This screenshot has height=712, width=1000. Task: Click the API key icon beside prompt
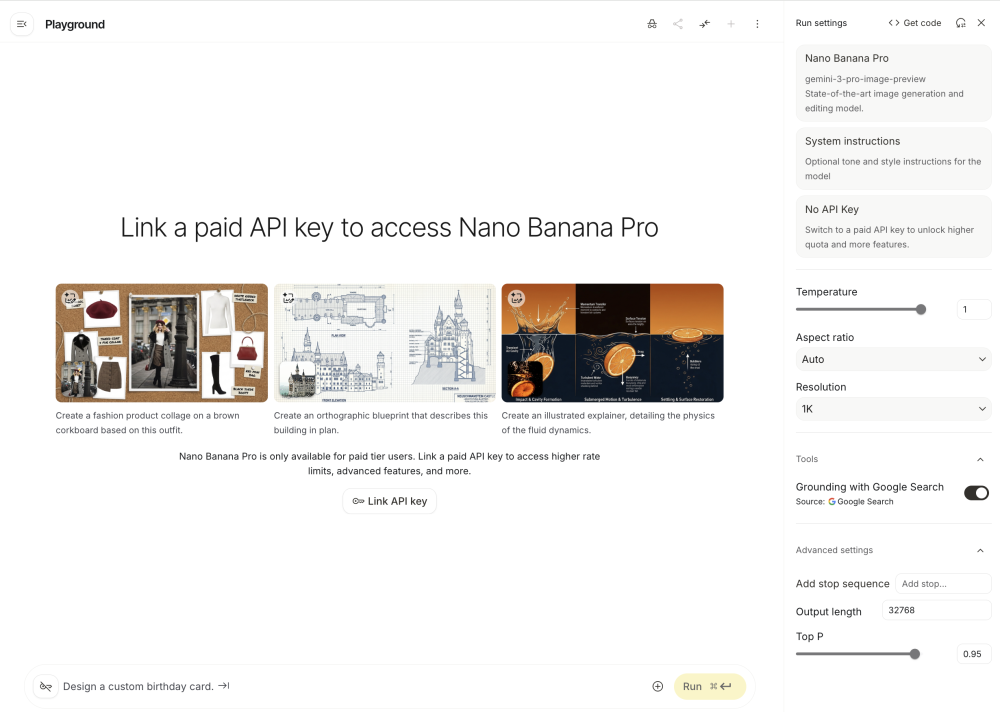45,686
